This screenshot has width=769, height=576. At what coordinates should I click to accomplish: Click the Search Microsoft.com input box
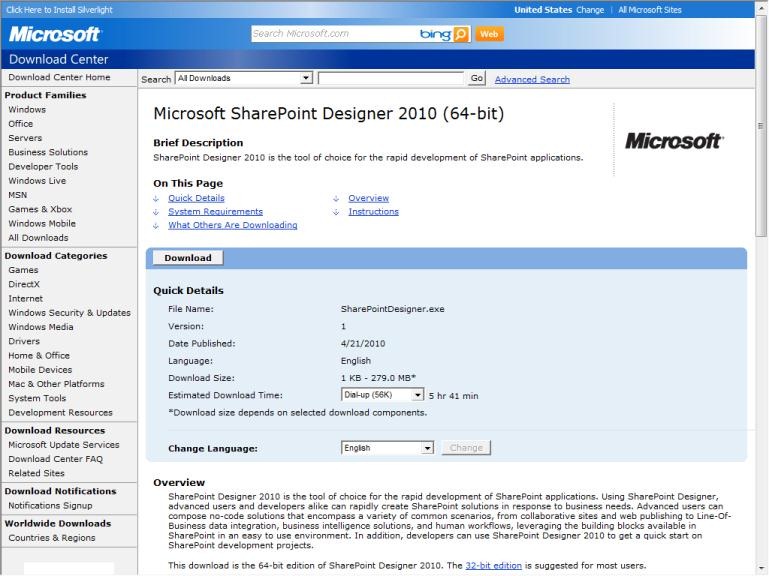pyautogui.click(x=333, y=34)
